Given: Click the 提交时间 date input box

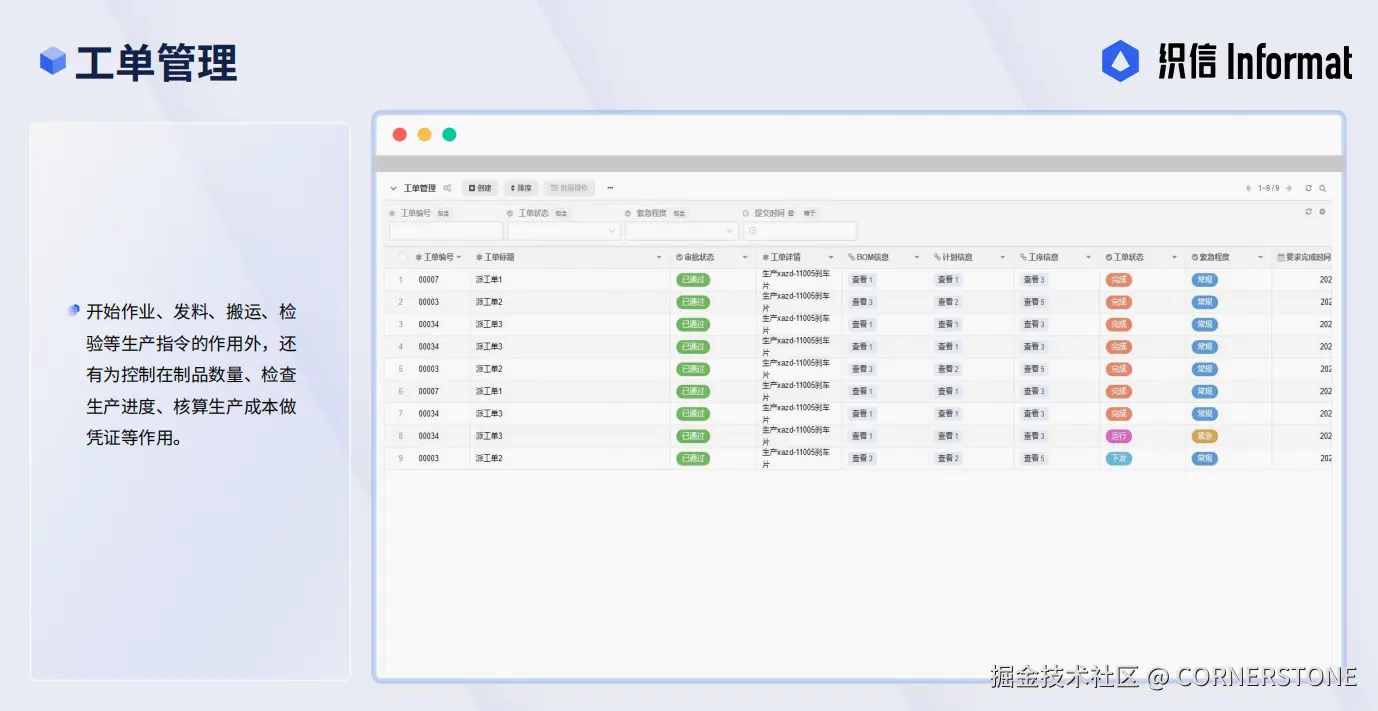Looking at the screenshot, I should [x=800, y=231].
